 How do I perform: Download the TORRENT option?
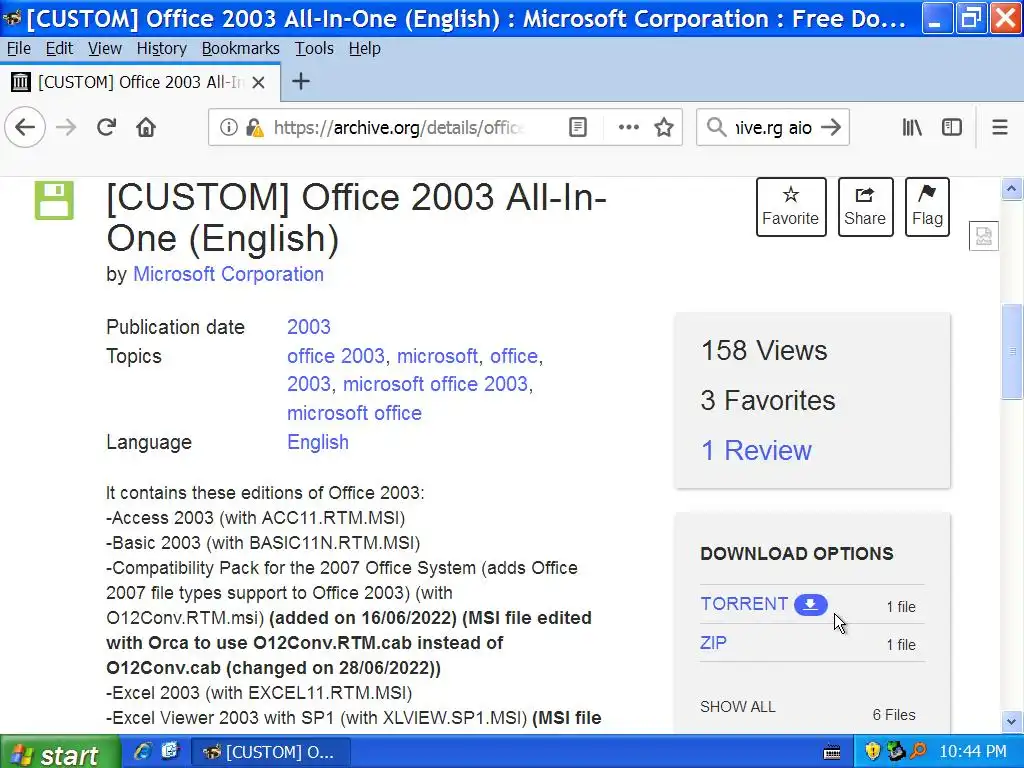tap(744, 604)
